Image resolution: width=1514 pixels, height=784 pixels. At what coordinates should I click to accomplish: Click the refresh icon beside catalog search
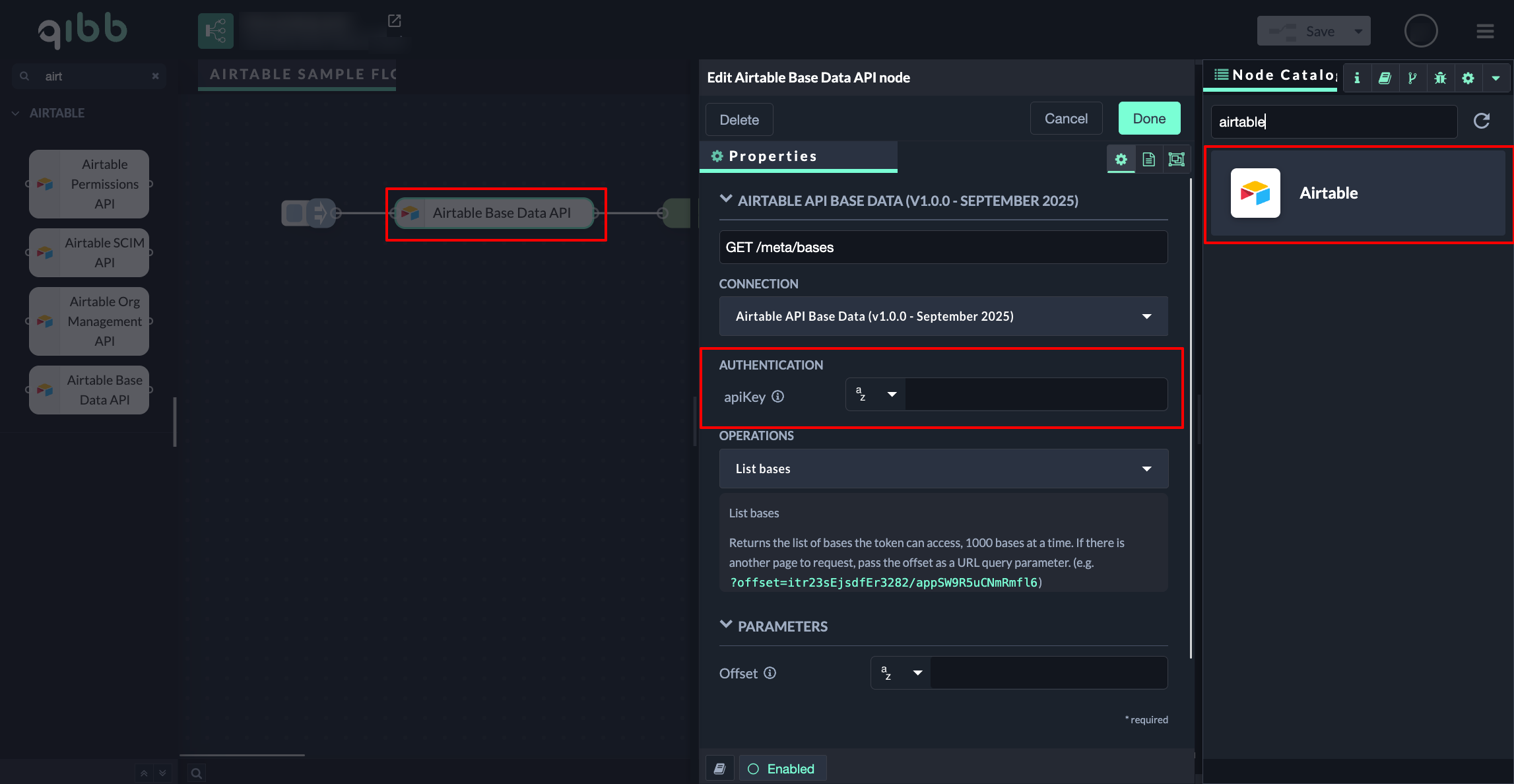pyautogui.click(x=1482, y=121)
